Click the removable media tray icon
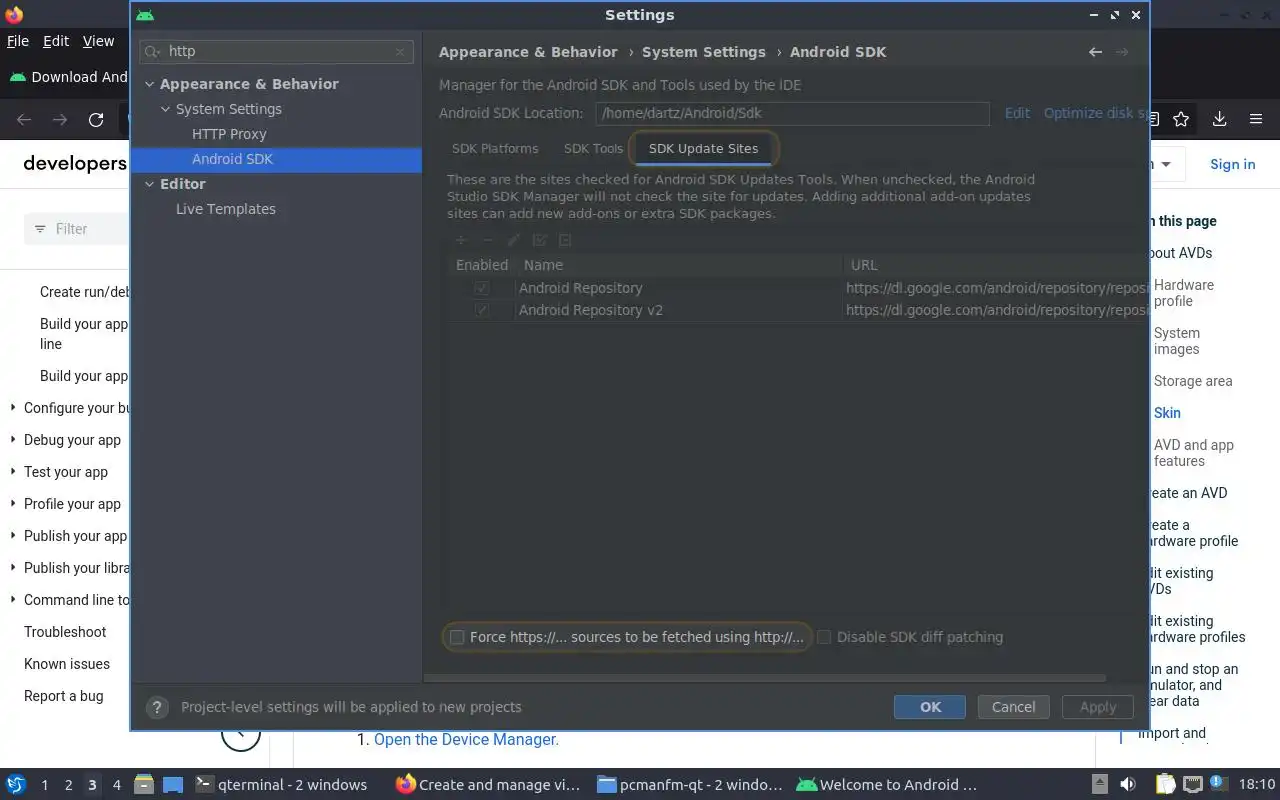1280x800 pixels. (x=1100, y=785)
